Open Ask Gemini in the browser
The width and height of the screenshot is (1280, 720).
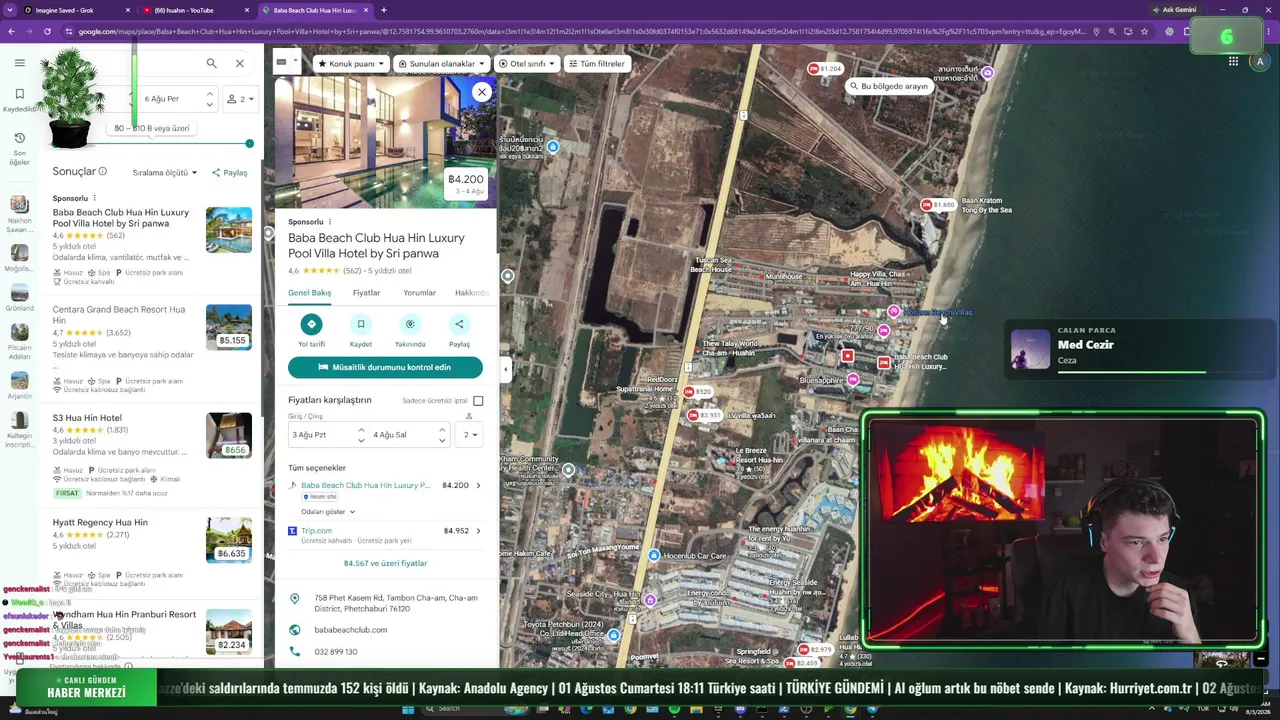pyautogui.click(x=1174, y=10)
